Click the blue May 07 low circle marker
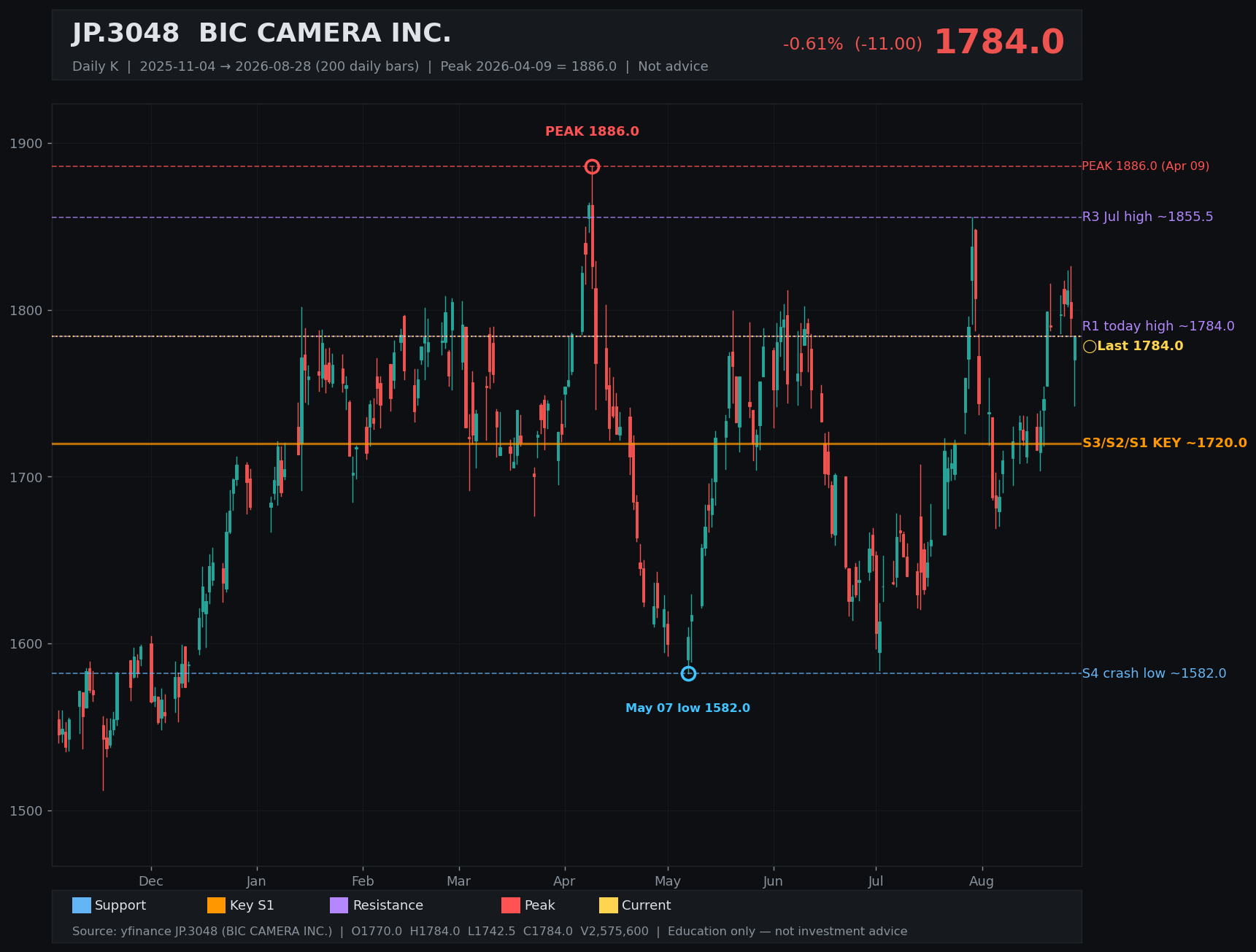The width and height of the screenshot is (1256, 952). 688,673
